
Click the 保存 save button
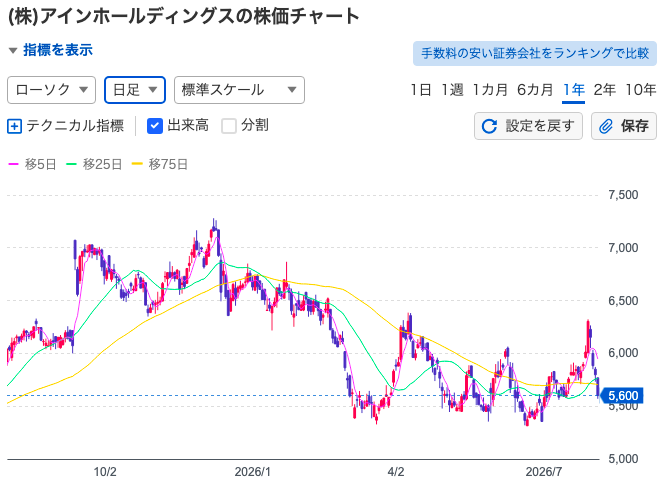coord(624,126)
